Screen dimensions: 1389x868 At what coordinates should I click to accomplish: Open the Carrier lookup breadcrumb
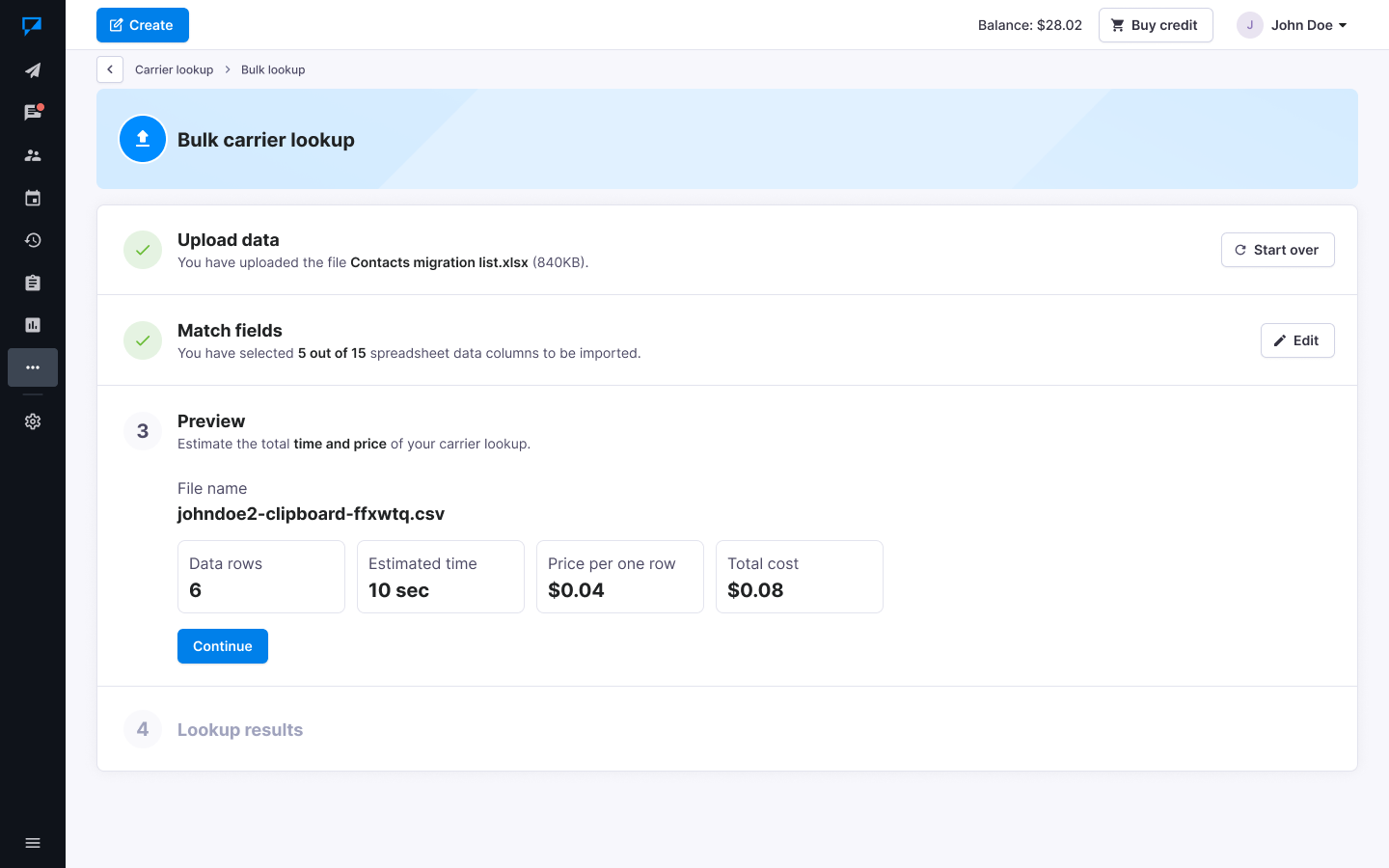(174, 69)
